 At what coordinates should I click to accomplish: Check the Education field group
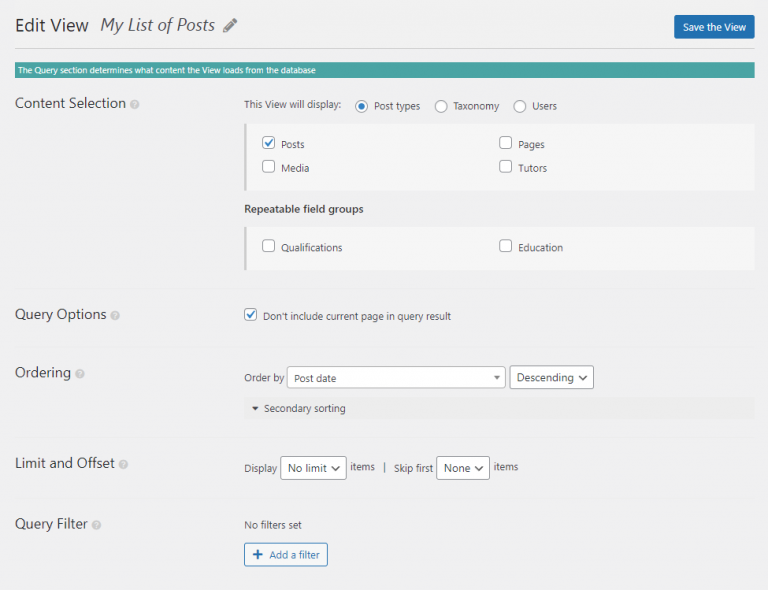506,246
